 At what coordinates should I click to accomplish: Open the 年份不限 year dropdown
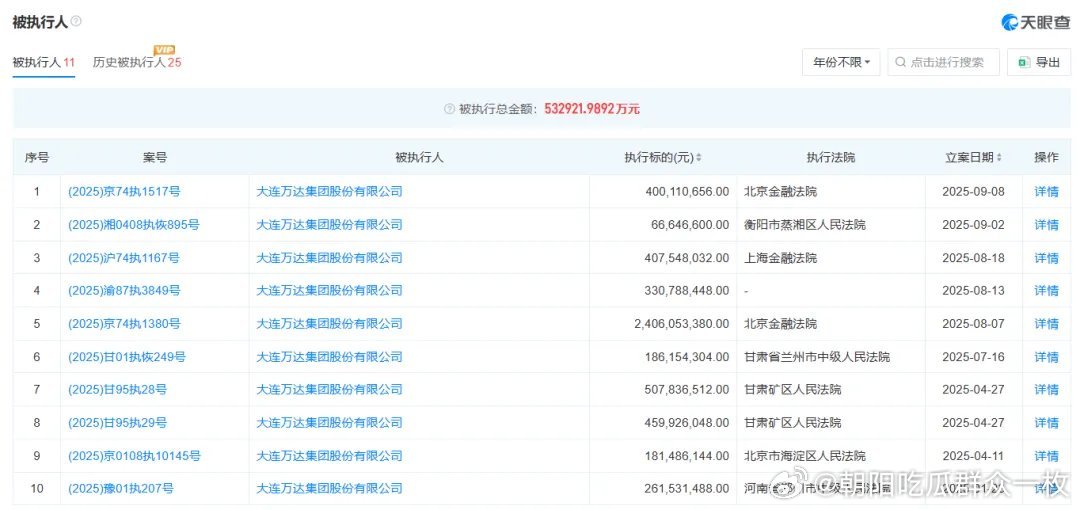(841, 62)
